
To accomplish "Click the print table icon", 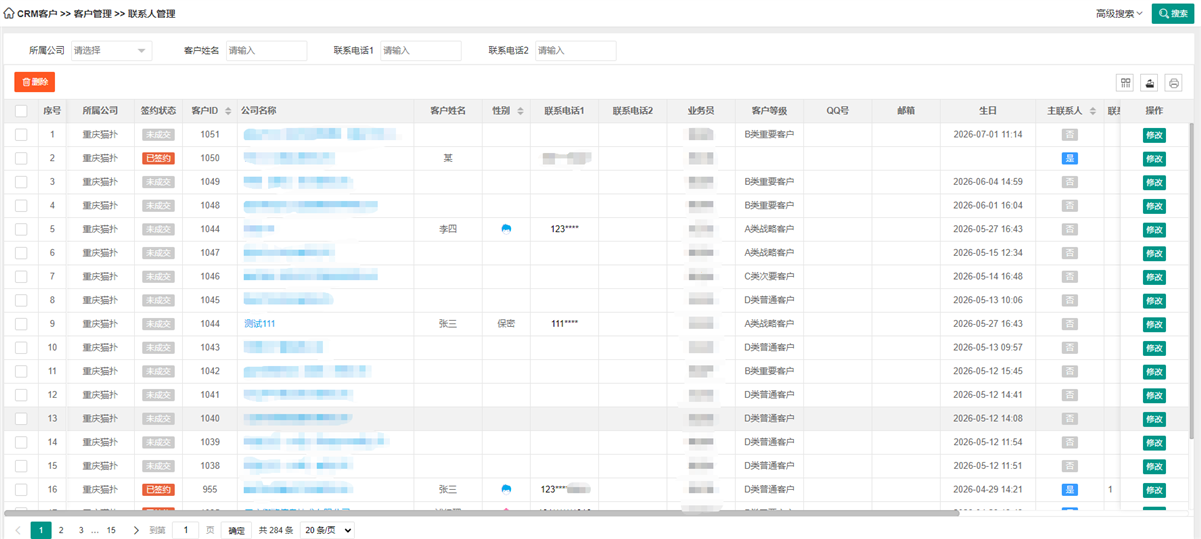I will (x=1174, y=83).
